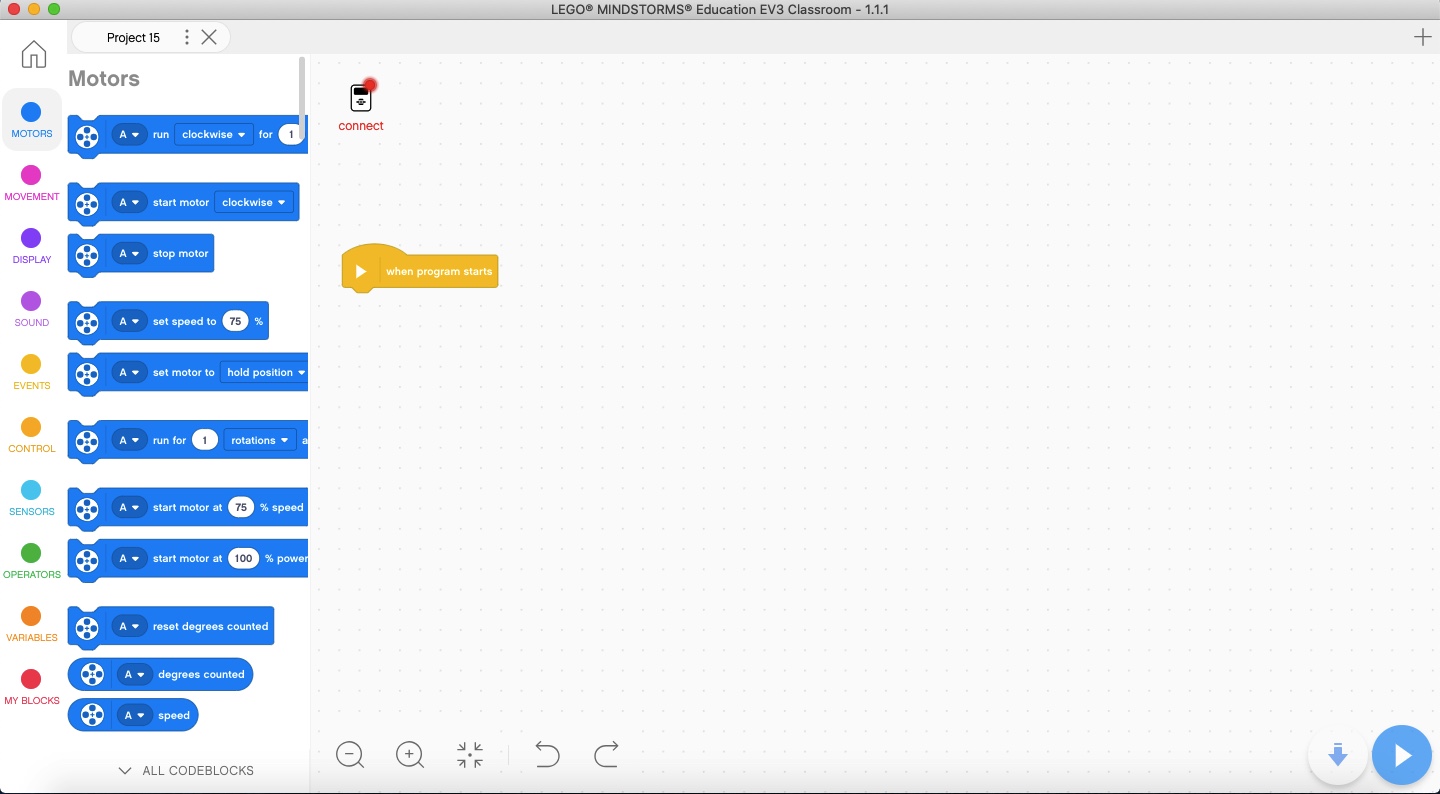Open clockwise dropdown on start motor block
Screen dimensions: 1440x794
[254, 202]
